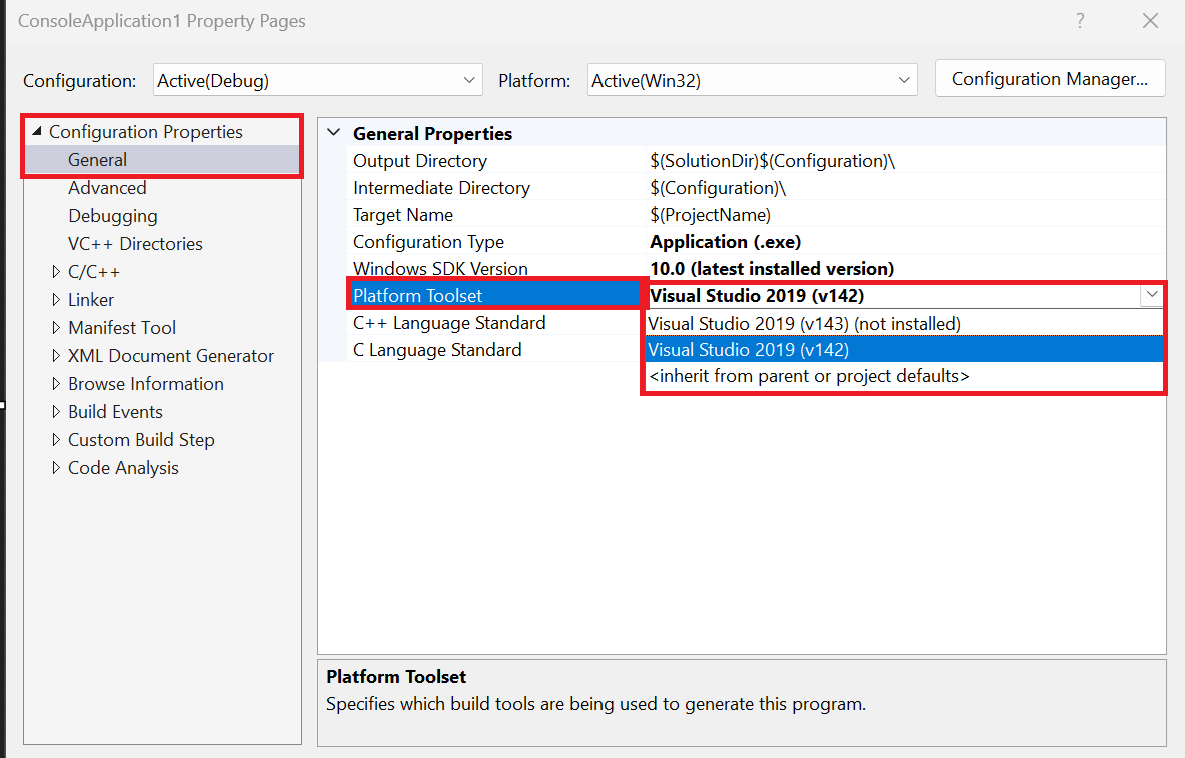
Task: Expand the Build Events node arrow
Action: (x=56, y=411)
